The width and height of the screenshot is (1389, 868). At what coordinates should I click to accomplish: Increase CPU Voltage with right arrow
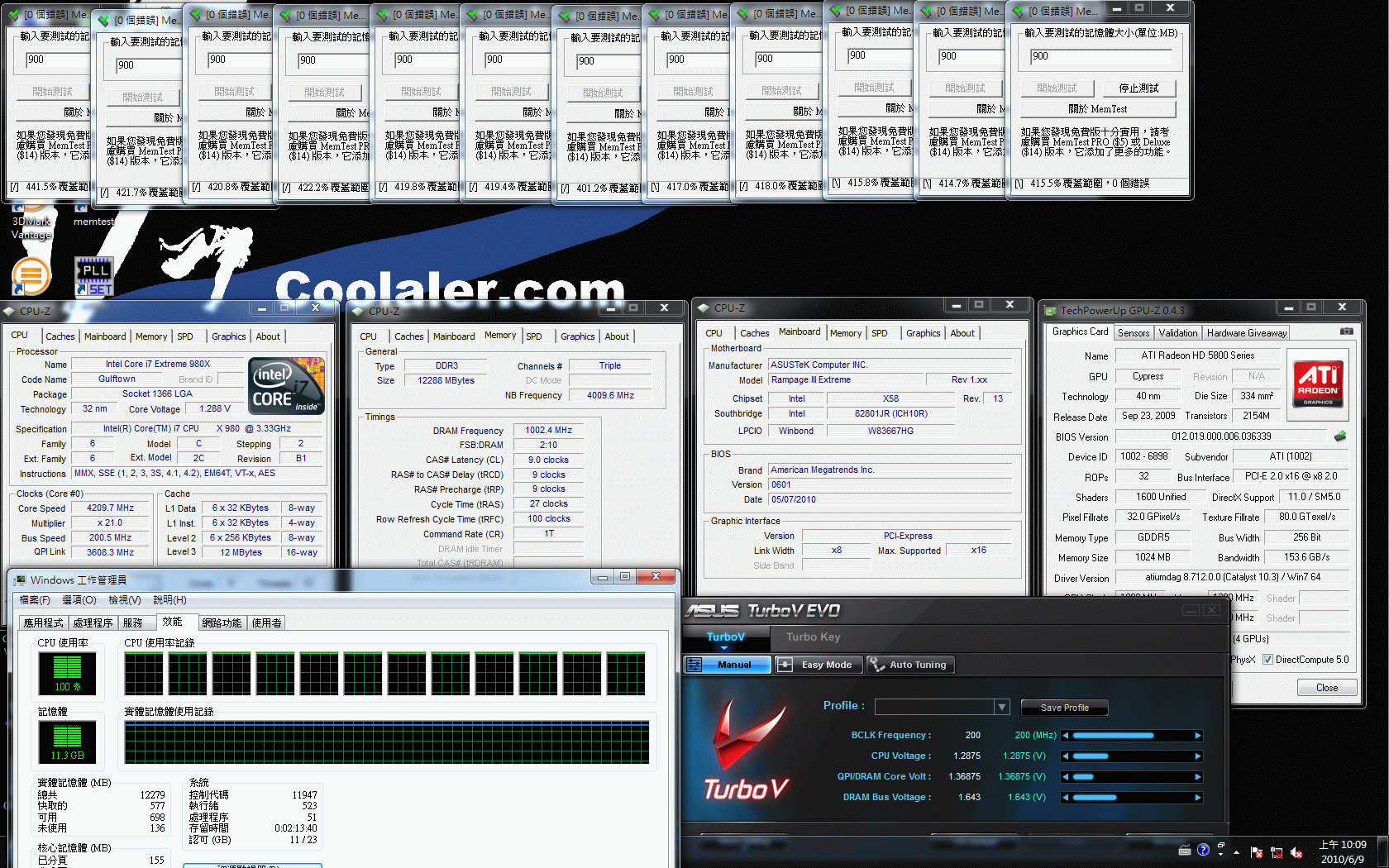pyautogui.click(x=1198, y=756)
